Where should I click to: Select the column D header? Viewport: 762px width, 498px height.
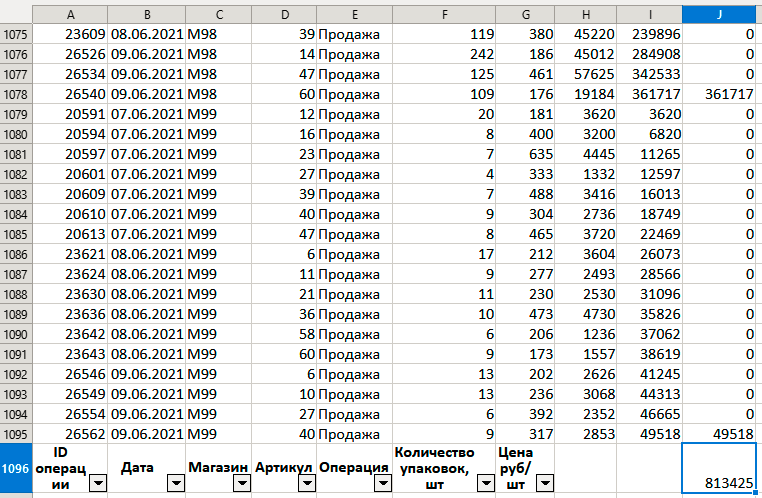pos(284,14)
